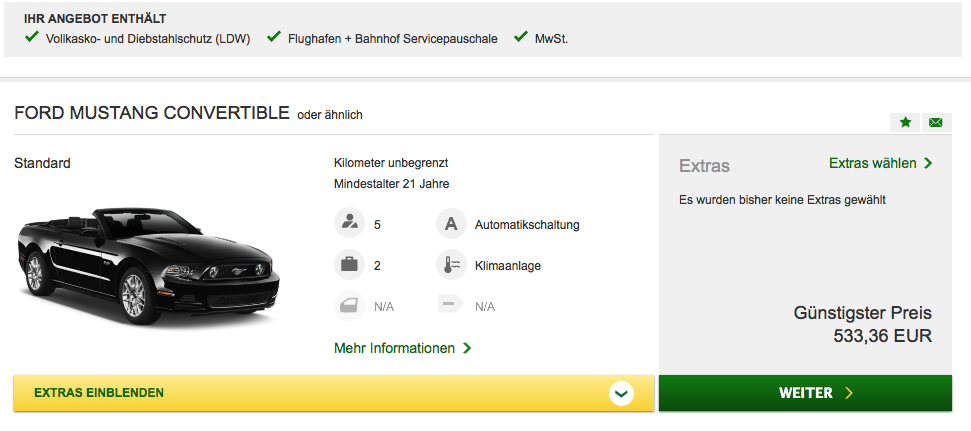Click the white chevron circle on yellow bar
Viewport: 971px width, 432px height.
pos(622,393)
